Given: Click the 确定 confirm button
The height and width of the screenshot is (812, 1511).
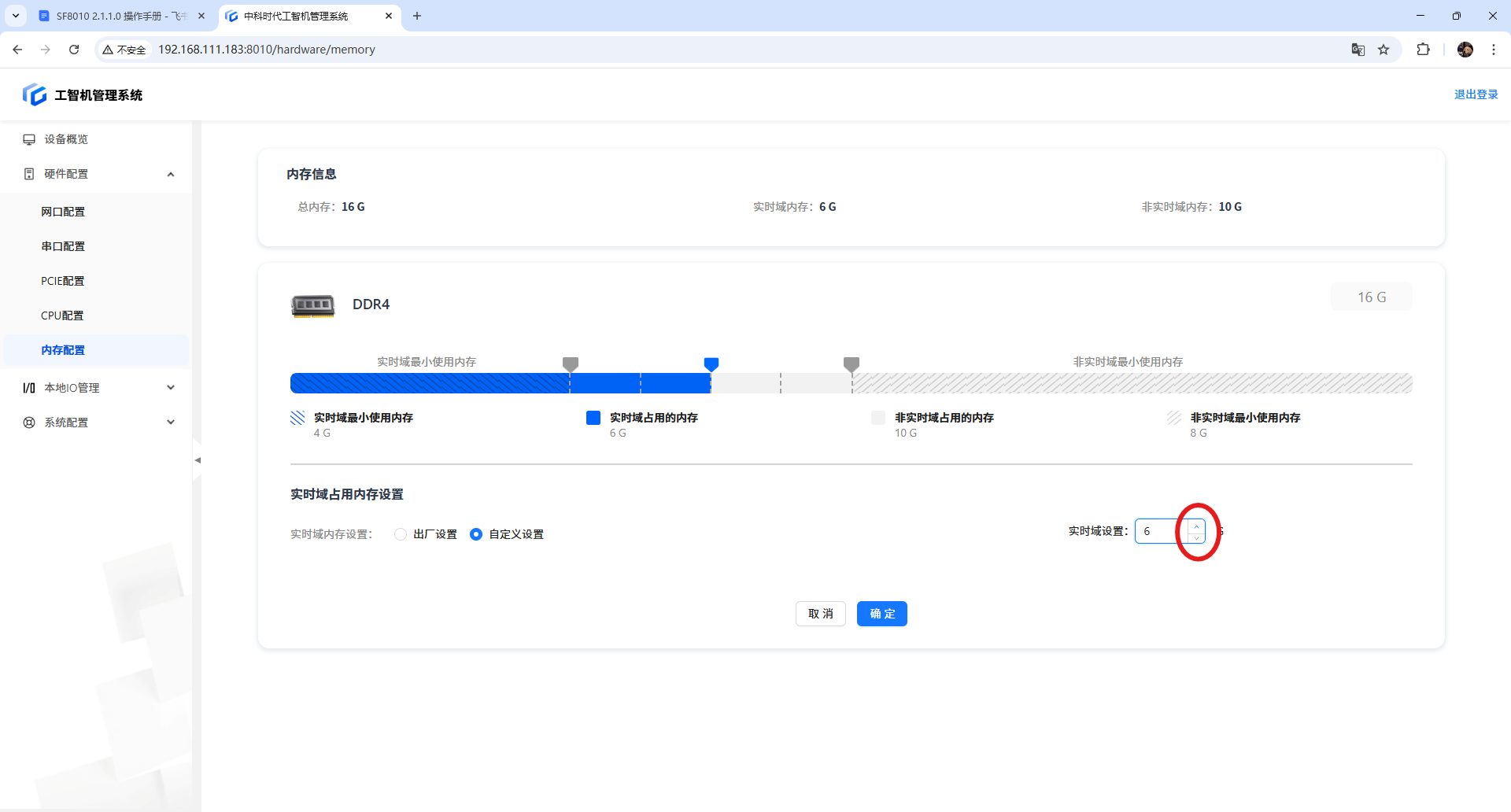Looking at the screenshot, I should pyautogui.click(x=881, y=614).
